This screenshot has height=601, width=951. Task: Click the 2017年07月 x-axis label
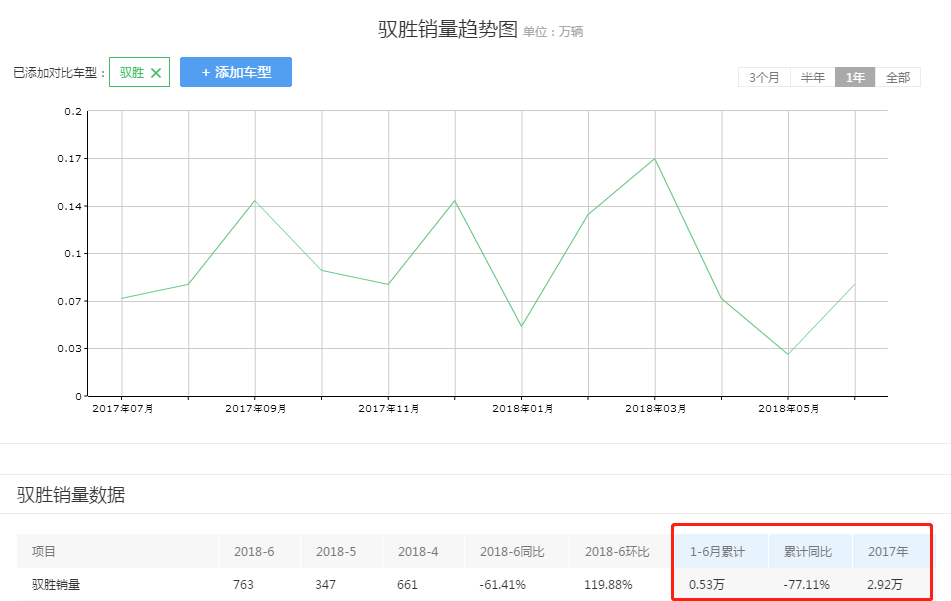123,409
